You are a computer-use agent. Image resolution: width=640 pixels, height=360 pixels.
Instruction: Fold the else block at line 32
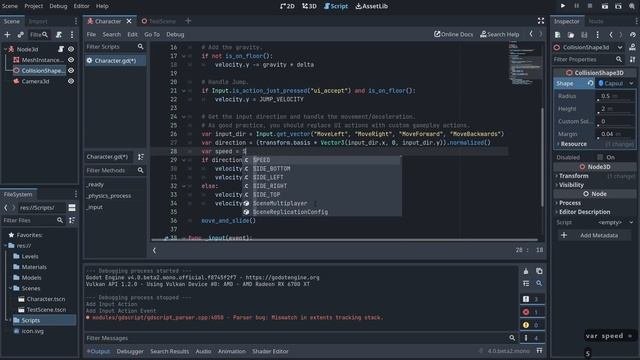tap(183, 186)
